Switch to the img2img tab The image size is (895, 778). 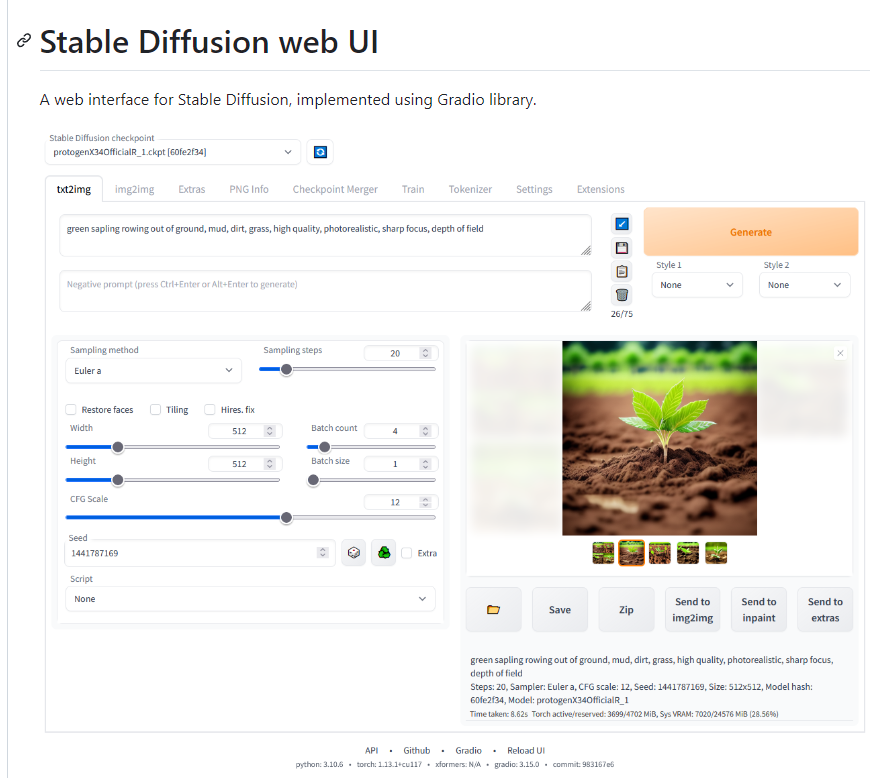point(135,189)
